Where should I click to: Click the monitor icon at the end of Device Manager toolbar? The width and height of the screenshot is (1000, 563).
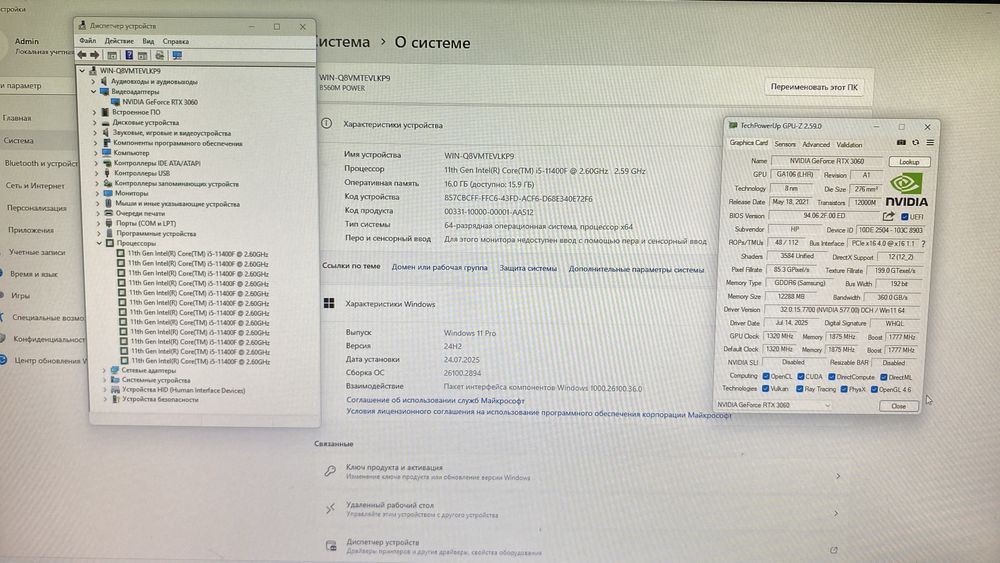pos(177,55)
